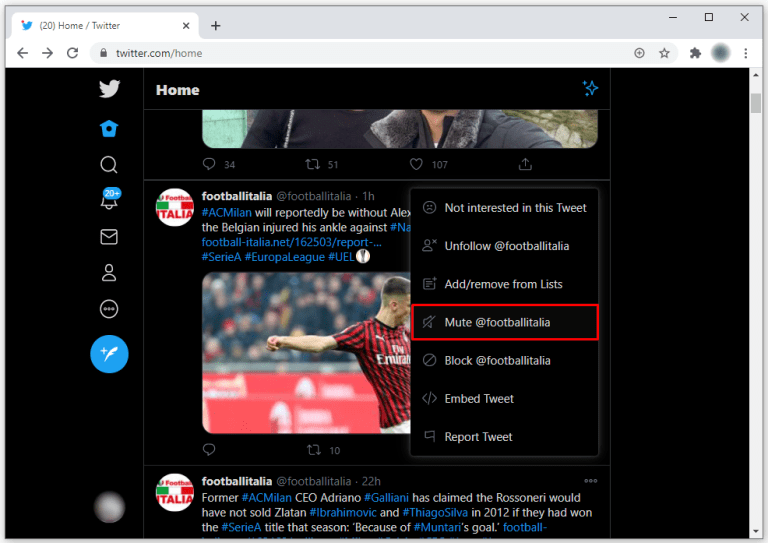Open footballitalia name on 1h tweet
768x543 pixels.
(237, 196)
